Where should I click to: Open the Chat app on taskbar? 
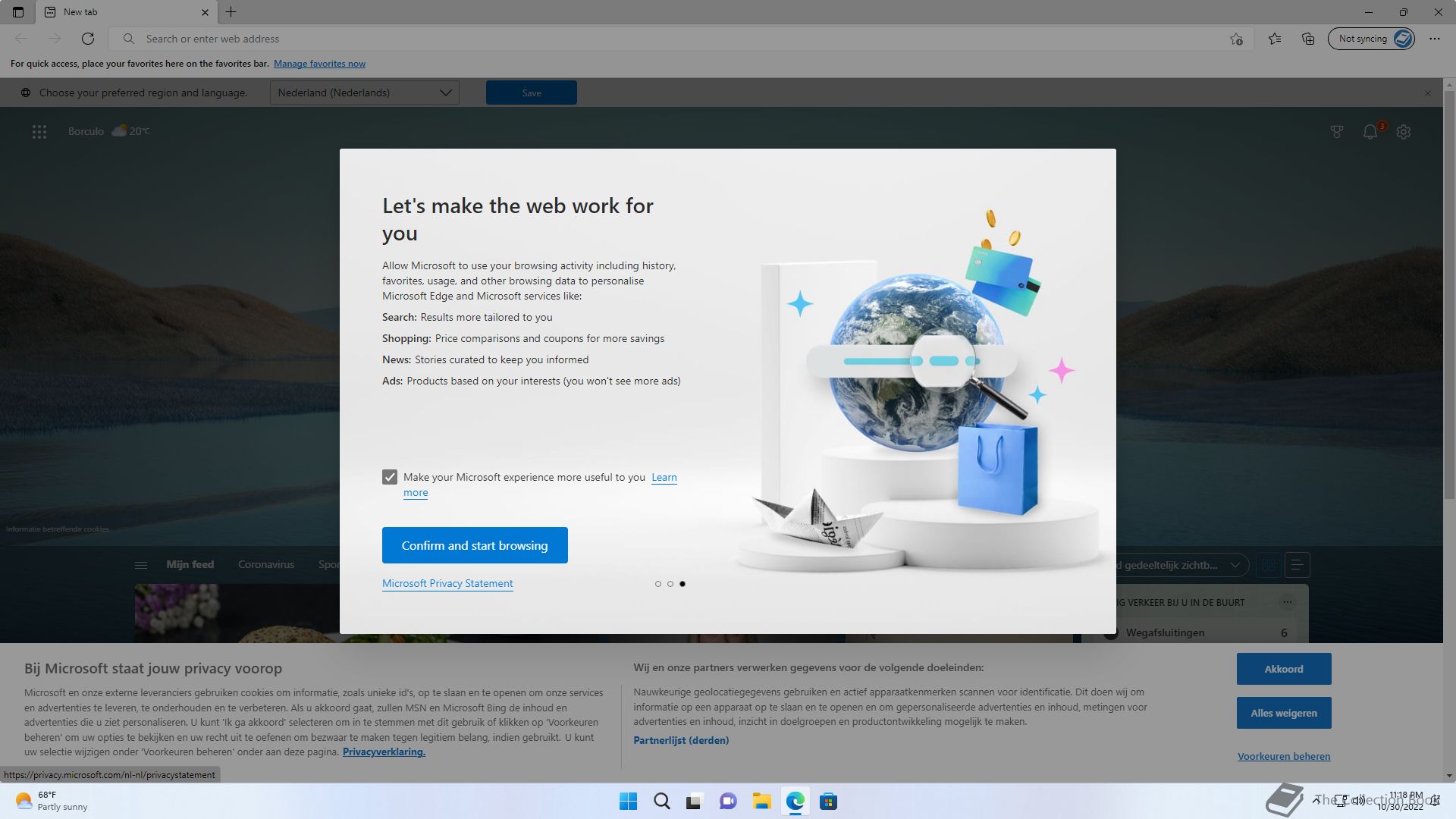click(x=728, y=802)
